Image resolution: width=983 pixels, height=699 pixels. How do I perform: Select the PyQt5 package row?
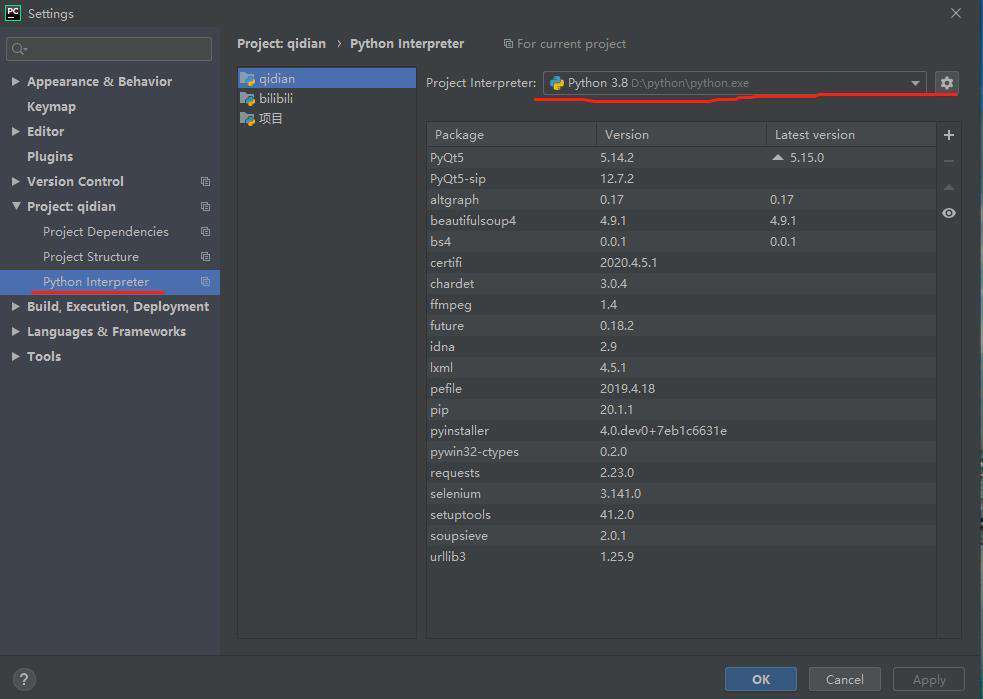coord(681,158)
